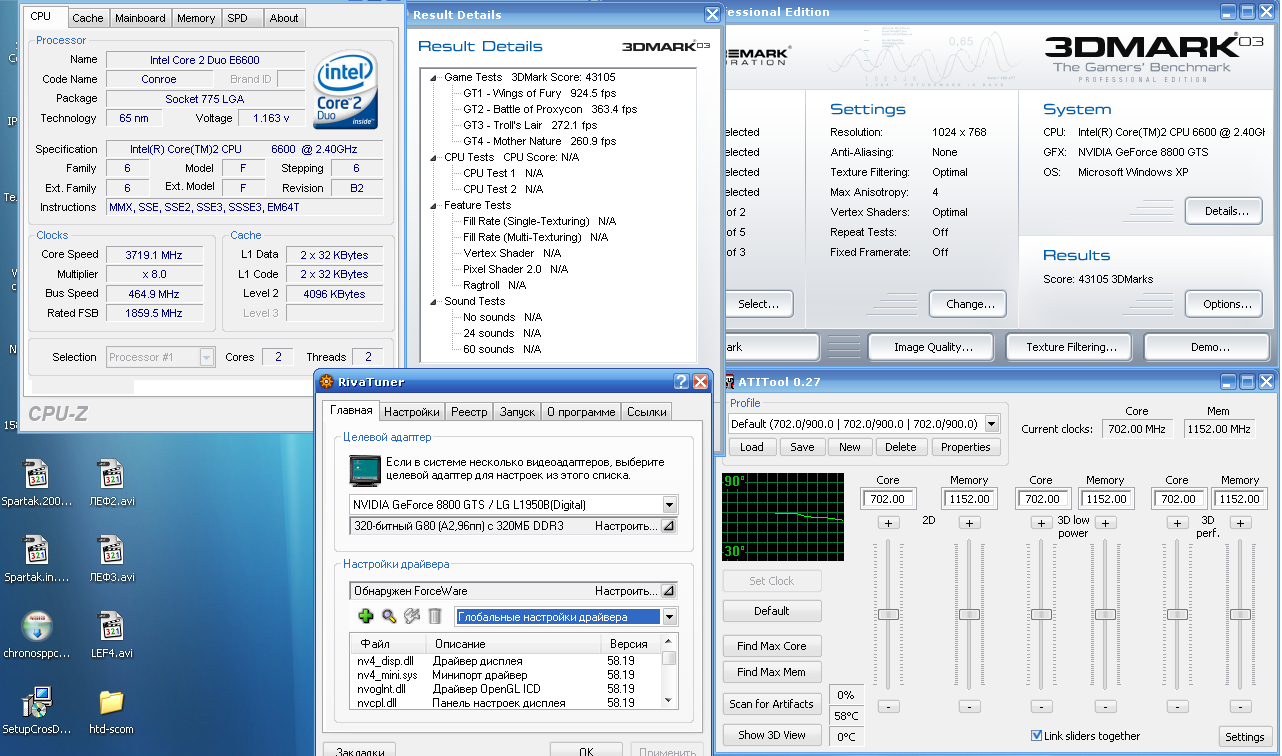Collapse the Game Tests tree node
This screenshot has width=1282, height=756.
(434, 77)
